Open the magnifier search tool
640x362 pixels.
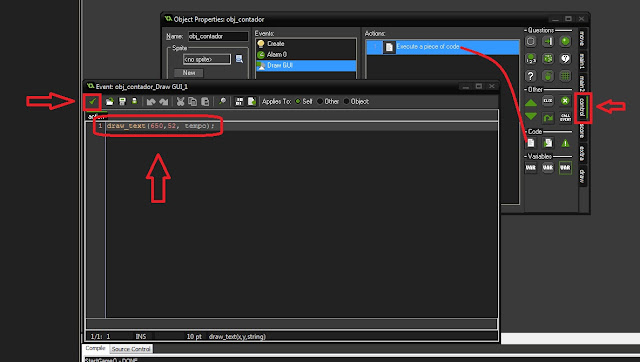[x=222, y=101]
